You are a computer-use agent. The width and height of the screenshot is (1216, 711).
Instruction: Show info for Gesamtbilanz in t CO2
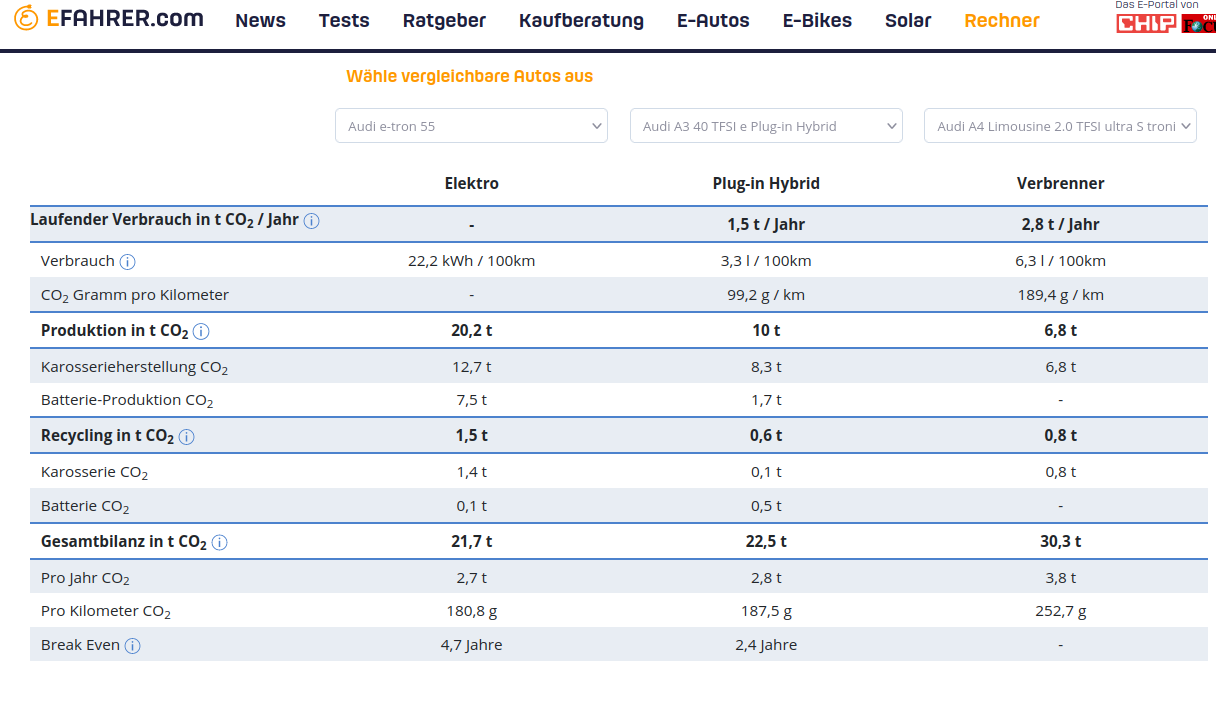pos(219,543)
